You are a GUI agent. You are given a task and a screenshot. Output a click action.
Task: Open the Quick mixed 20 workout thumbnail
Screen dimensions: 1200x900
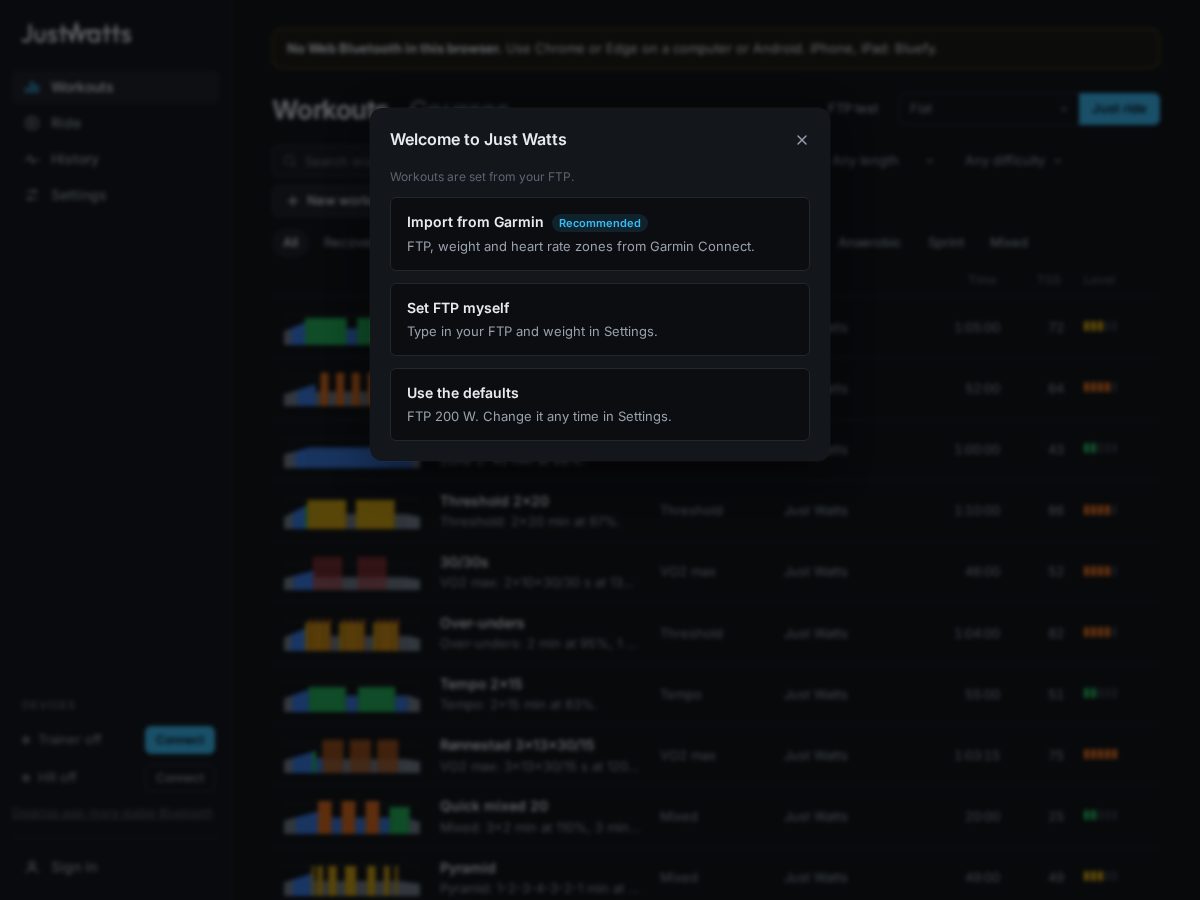click(x=352, y=818)
